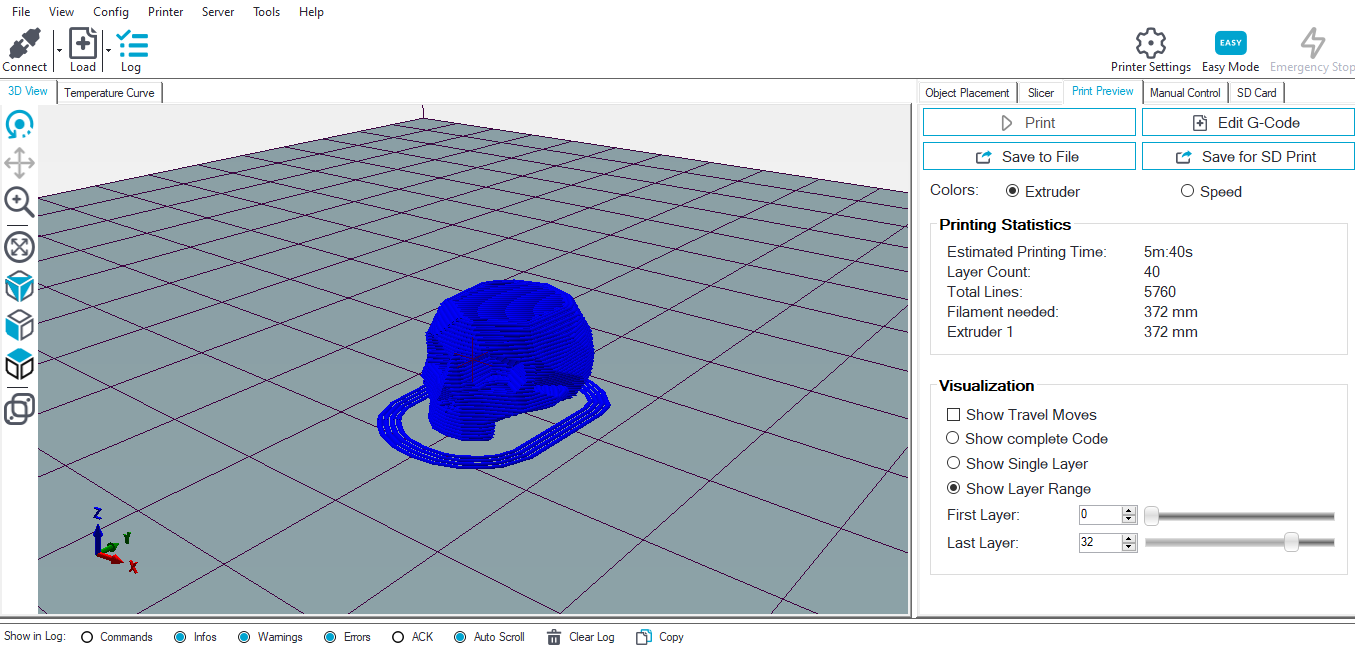Select the move viewpoint arrows tool
The height and width of the screenshot is (649, 1355).
coord(19,163)
